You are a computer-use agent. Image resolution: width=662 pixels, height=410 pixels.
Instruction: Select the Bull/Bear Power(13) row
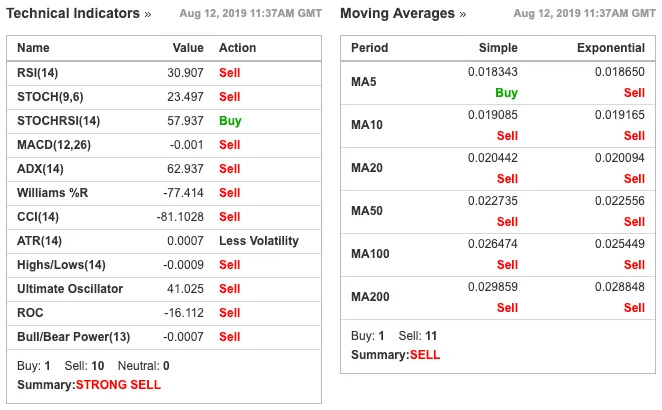click(164, 337)
